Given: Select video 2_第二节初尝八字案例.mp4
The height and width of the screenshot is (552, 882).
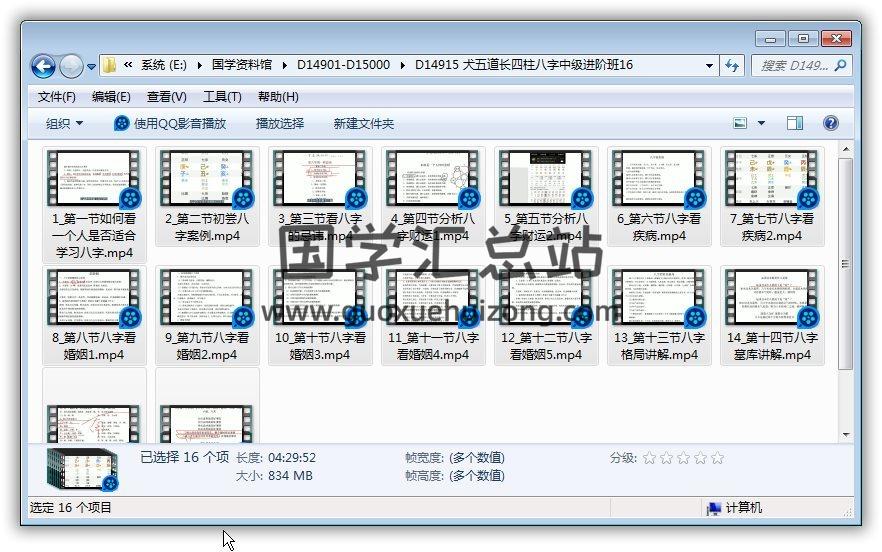Looking at the screenshot, I should [x=207, y=196].
